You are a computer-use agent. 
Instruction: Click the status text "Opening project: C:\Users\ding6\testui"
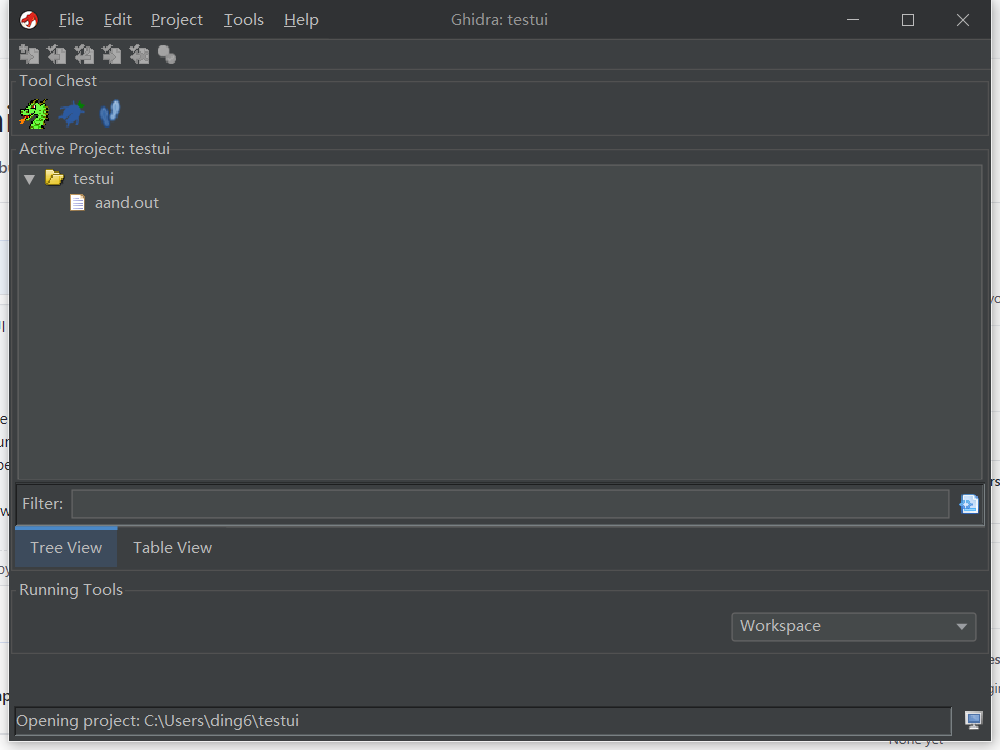click(158, 721)
